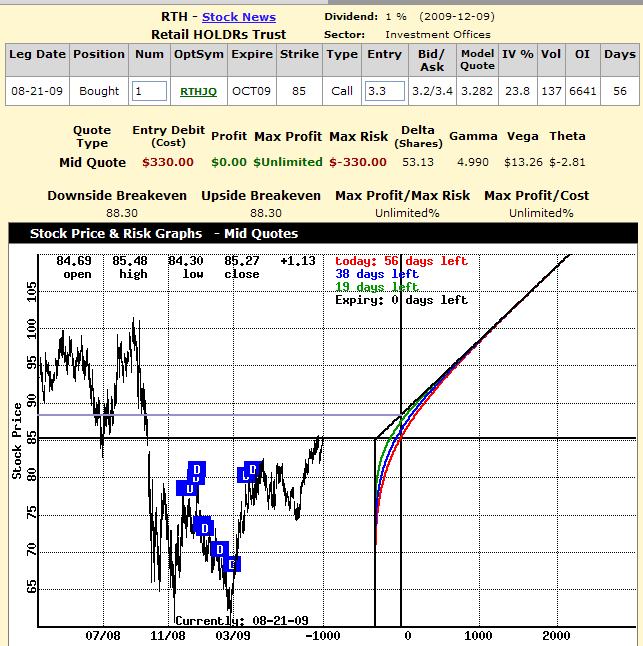Image resolution: width=643 pixels, height=646 pixels.
Task: Click the Investment Offices sector text
Action: coord(438,35)
